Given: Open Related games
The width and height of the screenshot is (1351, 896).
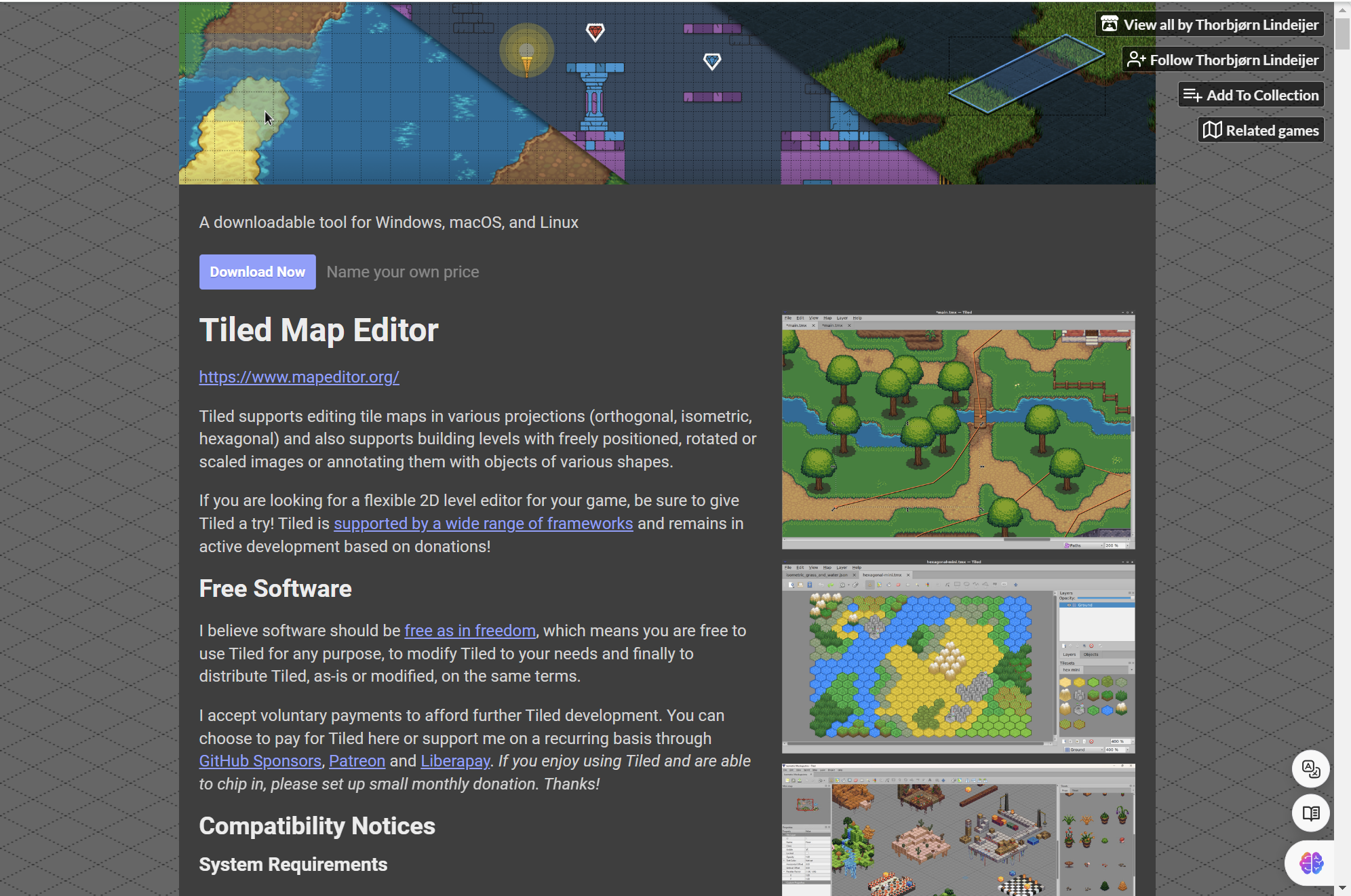Looking at the screenshot, I should click(1261, 130).
